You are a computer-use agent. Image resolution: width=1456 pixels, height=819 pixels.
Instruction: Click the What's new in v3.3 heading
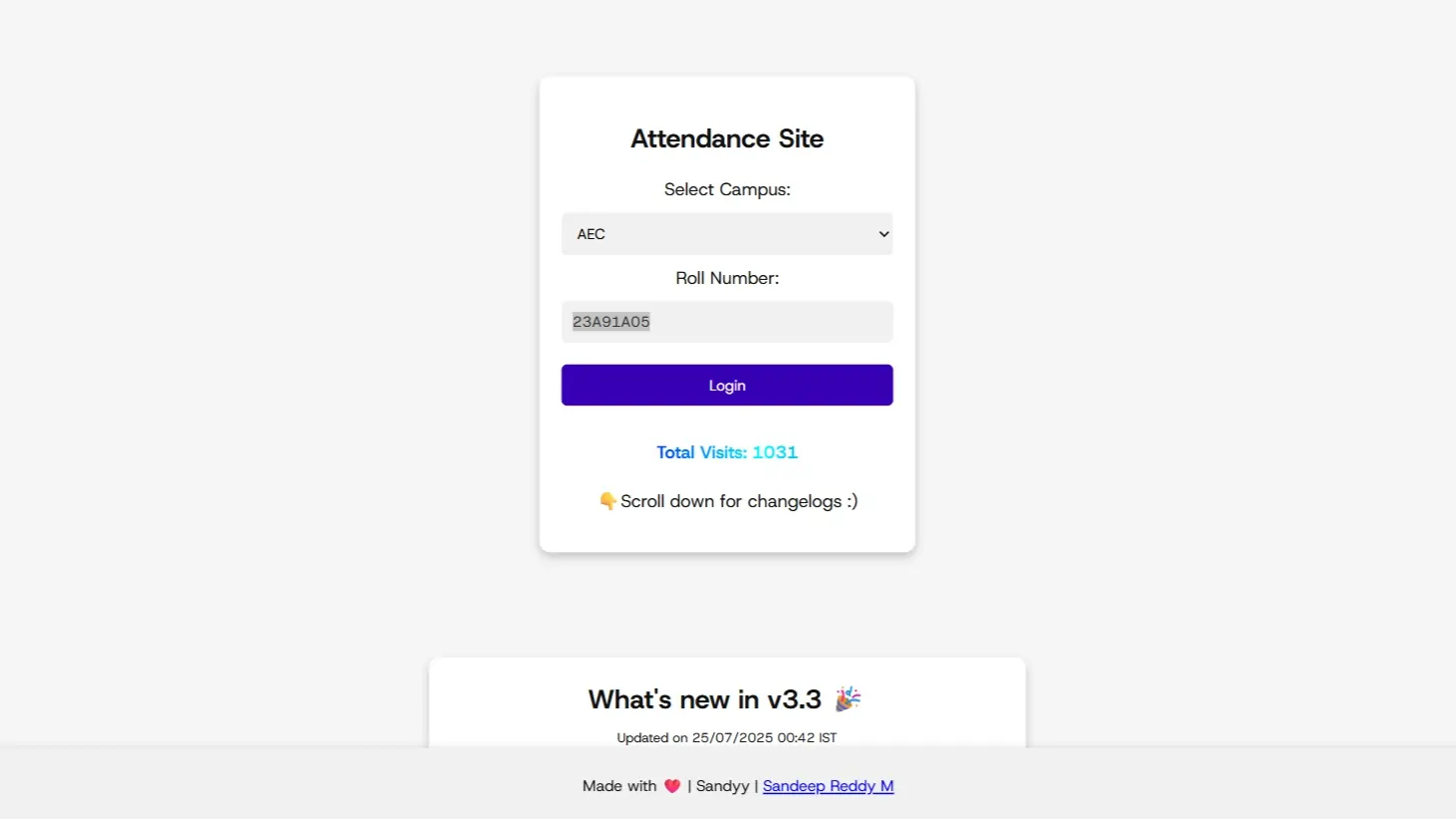704,699
